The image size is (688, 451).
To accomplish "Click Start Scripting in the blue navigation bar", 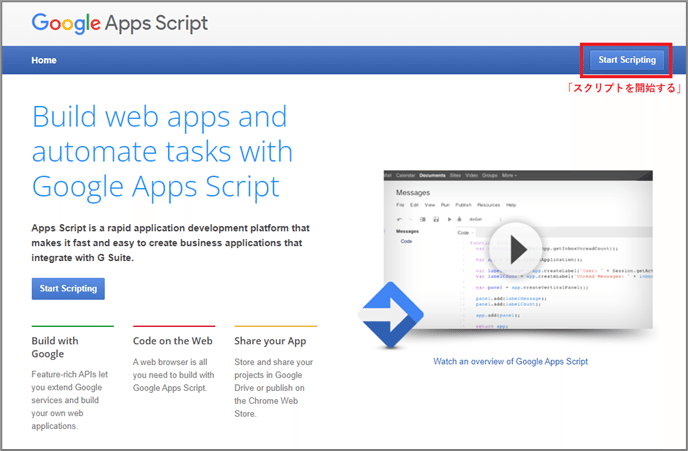I will [627, 60].
